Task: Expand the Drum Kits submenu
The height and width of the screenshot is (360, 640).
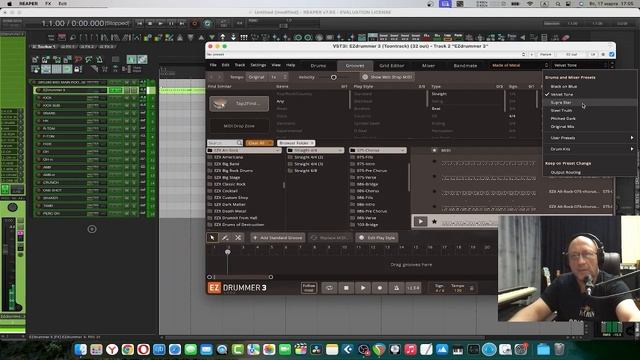Action: click(x=589, y=149)
